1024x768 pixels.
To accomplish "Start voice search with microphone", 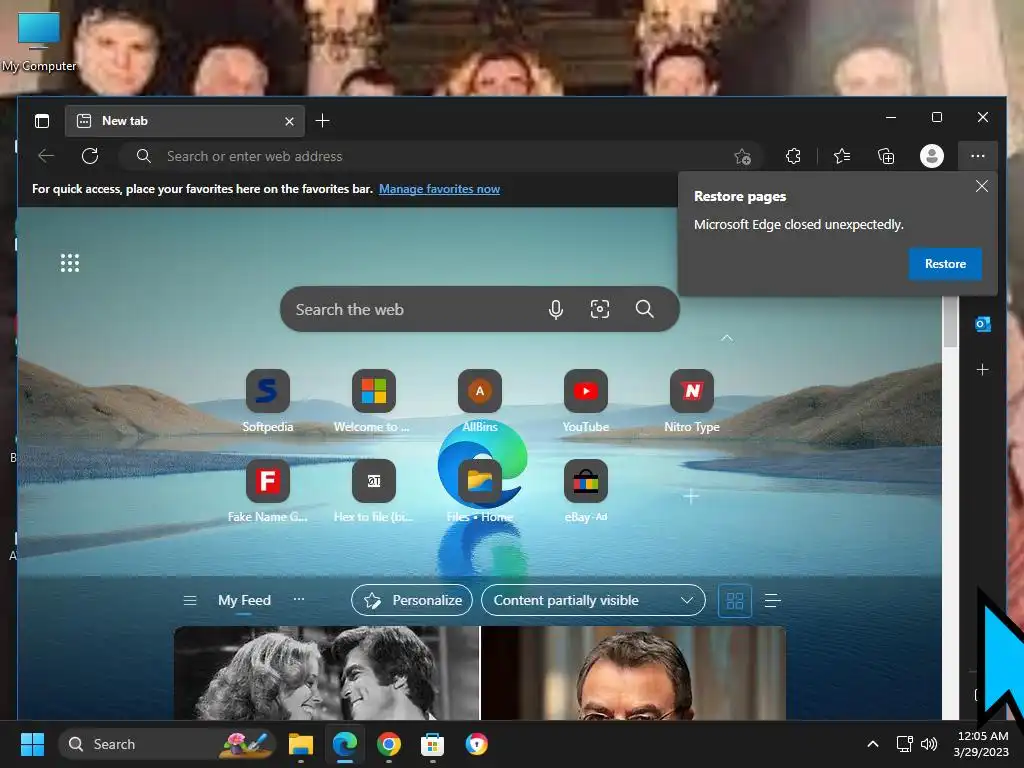I will 556,309.
